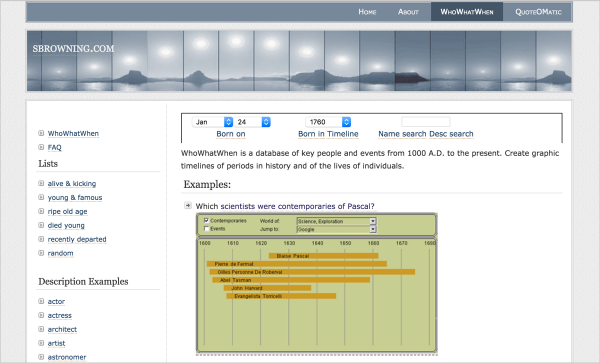600x363 pixels.
Task: Open the actress description example
Action: 60,315
